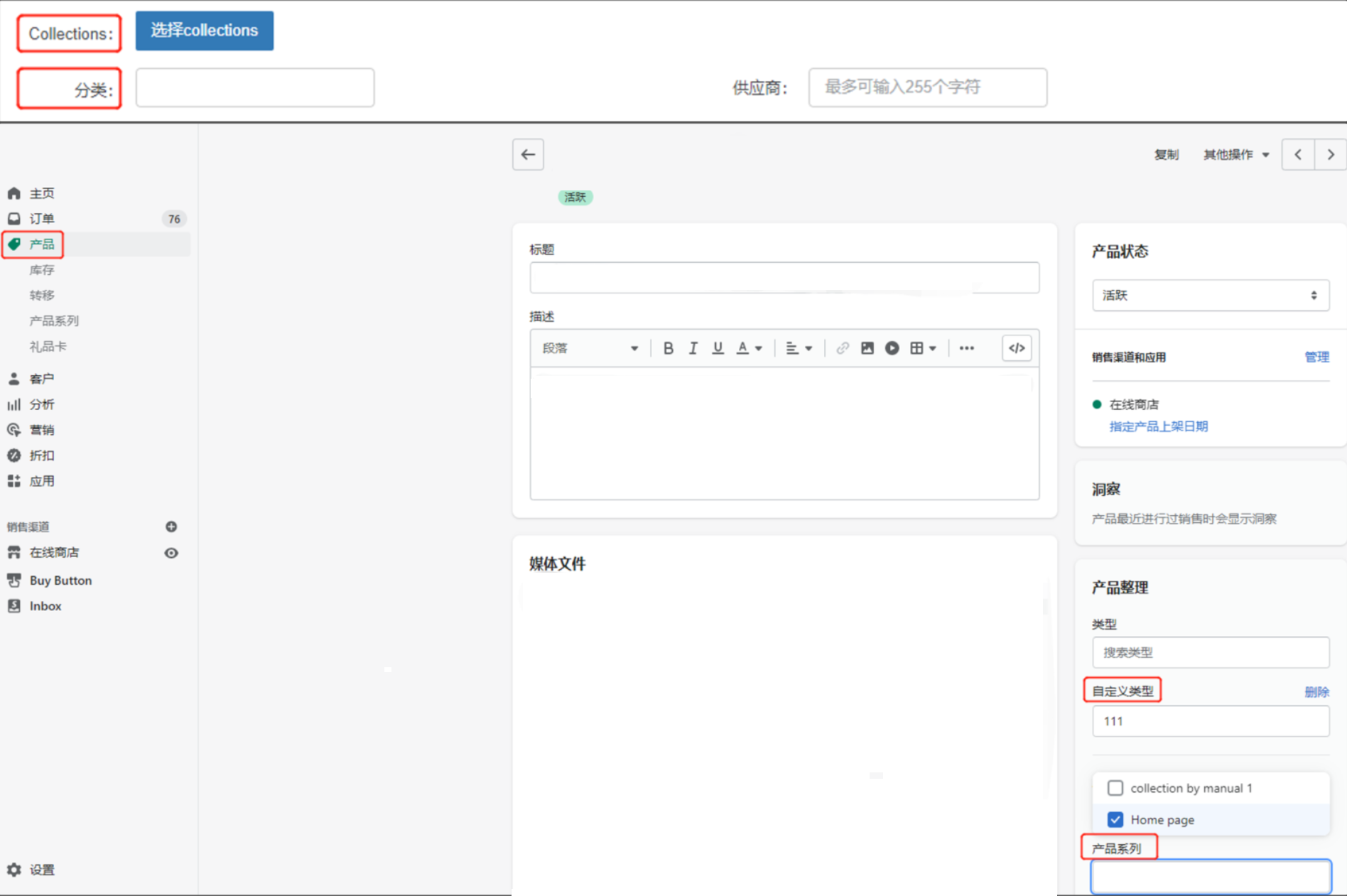Click the 标题 title input field
This screenshot has height=896, width=1347.
point(784,278)
